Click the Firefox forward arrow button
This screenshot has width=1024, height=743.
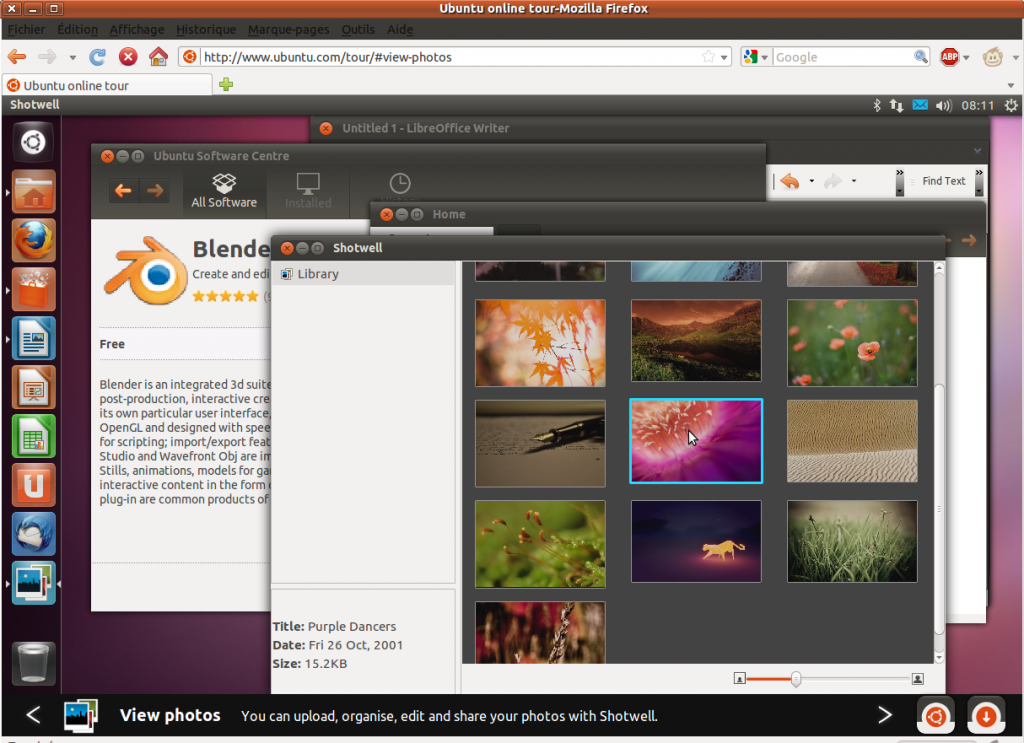tap(47, 57)
